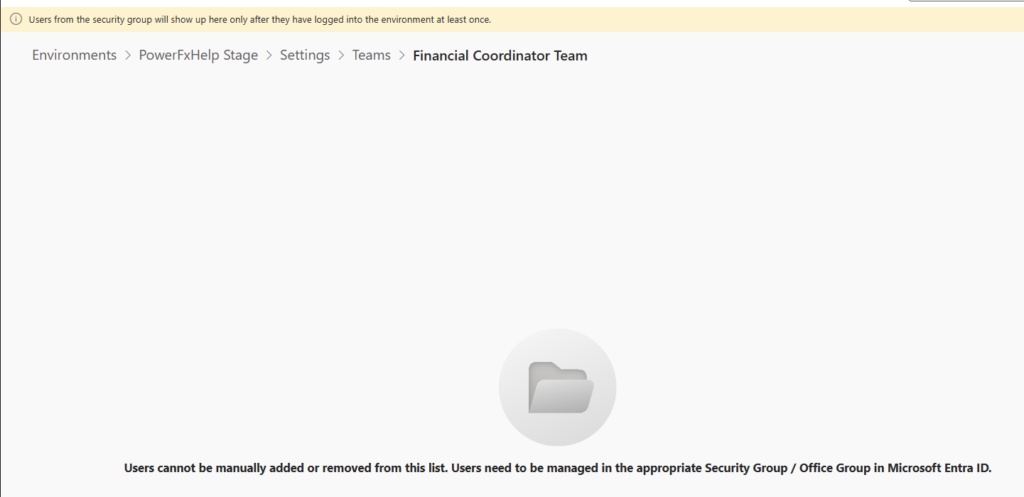Click the chevron after Settings breadcrumb
The height and width of the screenshot is (497, 1024).
[x=341, y=56]
